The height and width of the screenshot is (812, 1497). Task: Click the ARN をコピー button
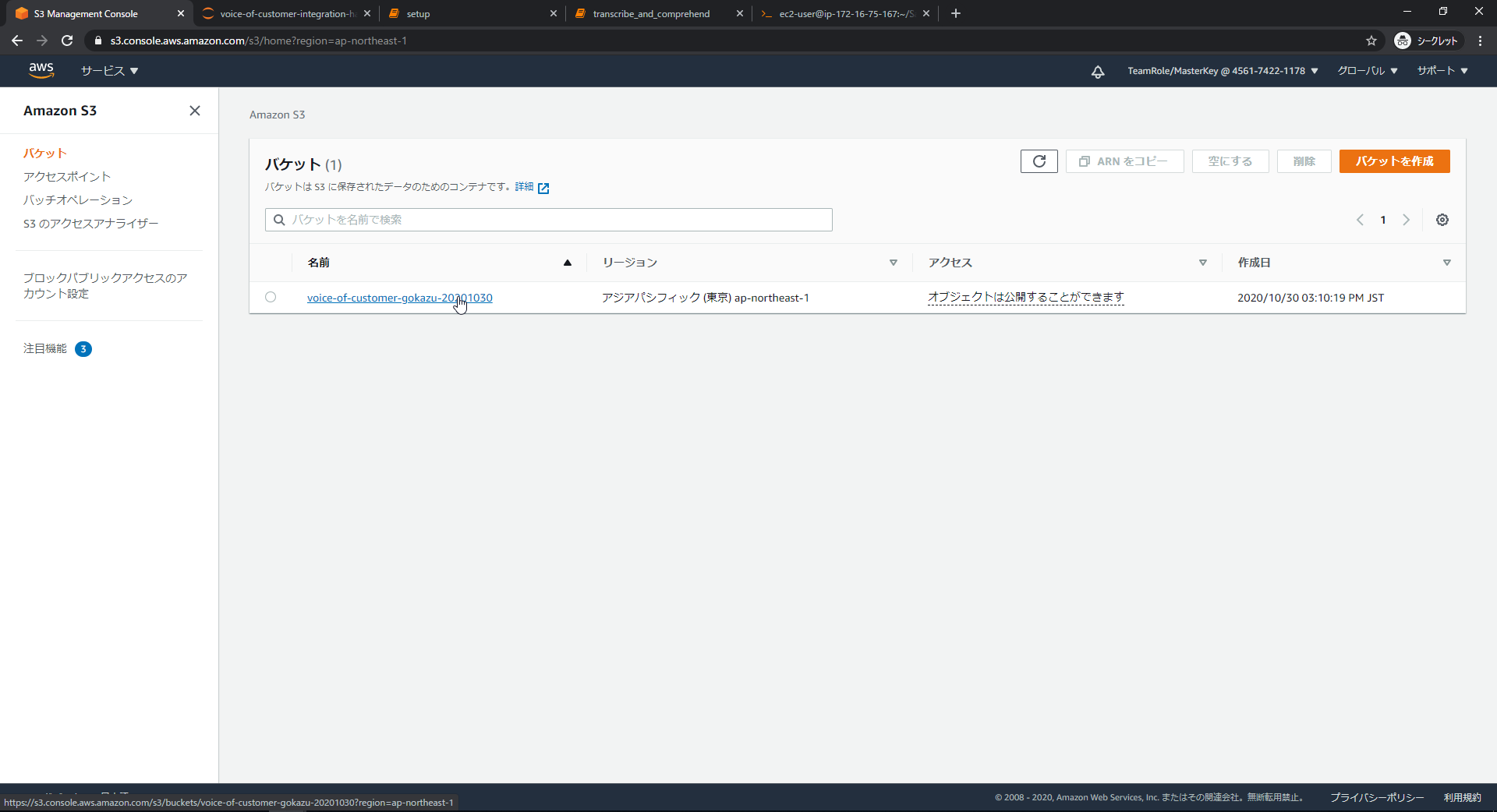pyautogui.click(x=1124, y=161)
